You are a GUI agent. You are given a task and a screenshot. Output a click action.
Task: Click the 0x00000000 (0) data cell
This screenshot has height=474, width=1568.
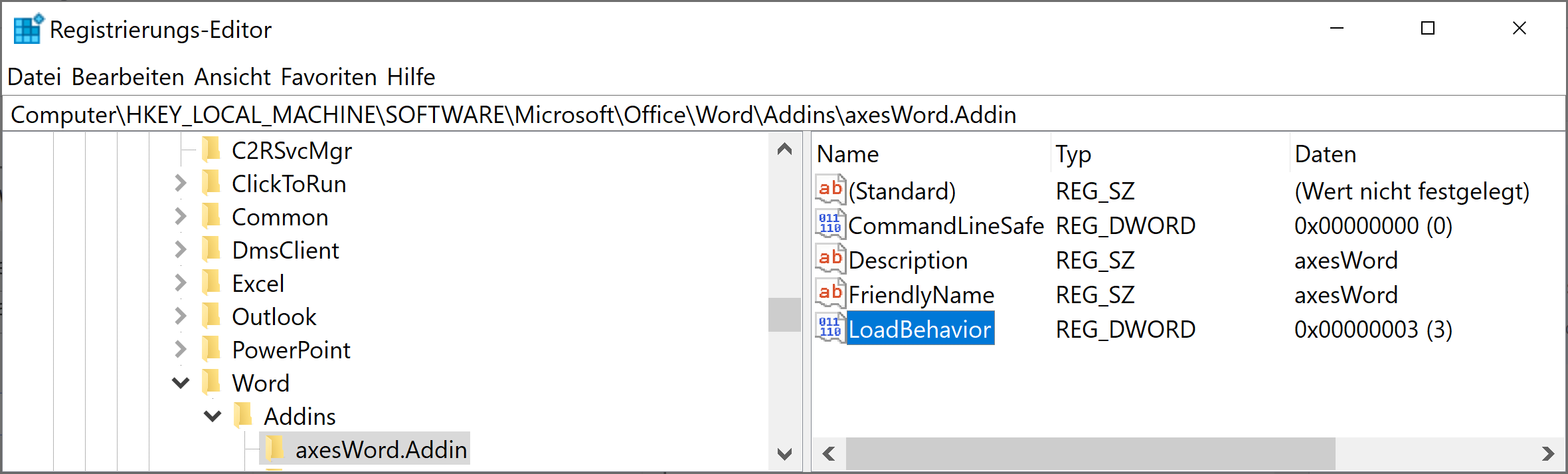1373,226
